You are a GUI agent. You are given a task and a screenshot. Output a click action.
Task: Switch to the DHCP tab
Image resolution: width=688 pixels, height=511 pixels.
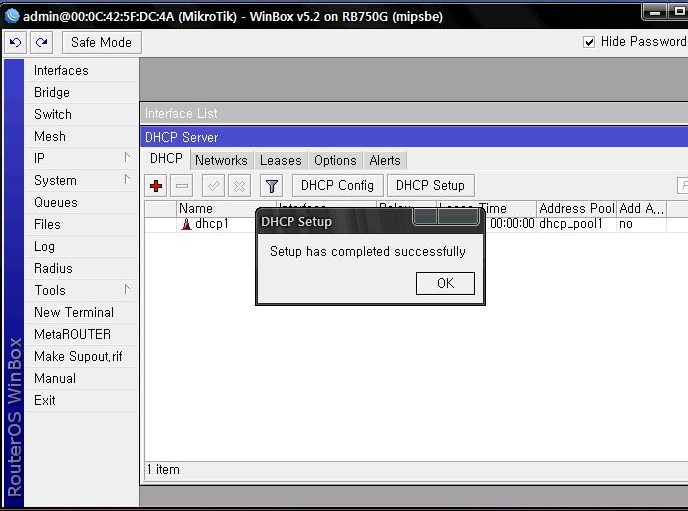(166, 159)
